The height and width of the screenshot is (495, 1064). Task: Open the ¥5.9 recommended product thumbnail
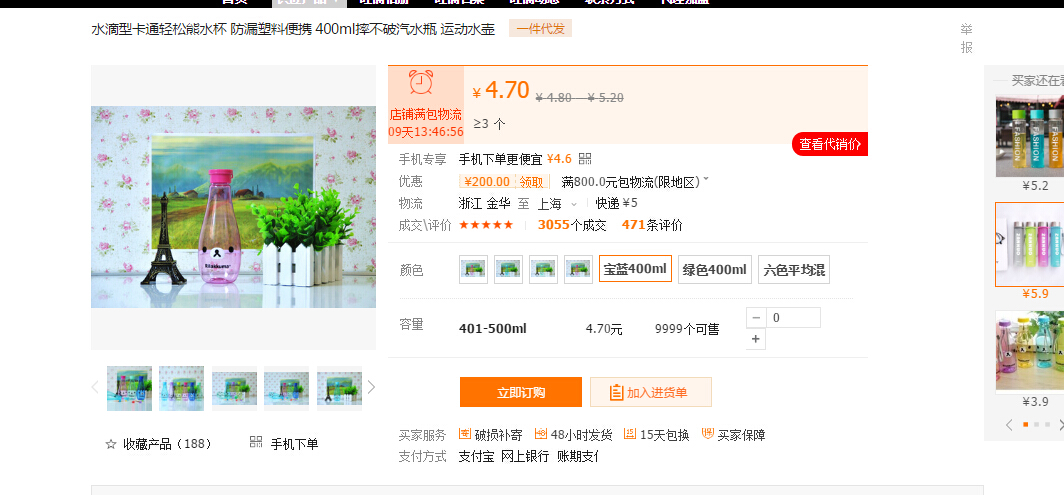pyautogui.click(x=1029, y=243)
